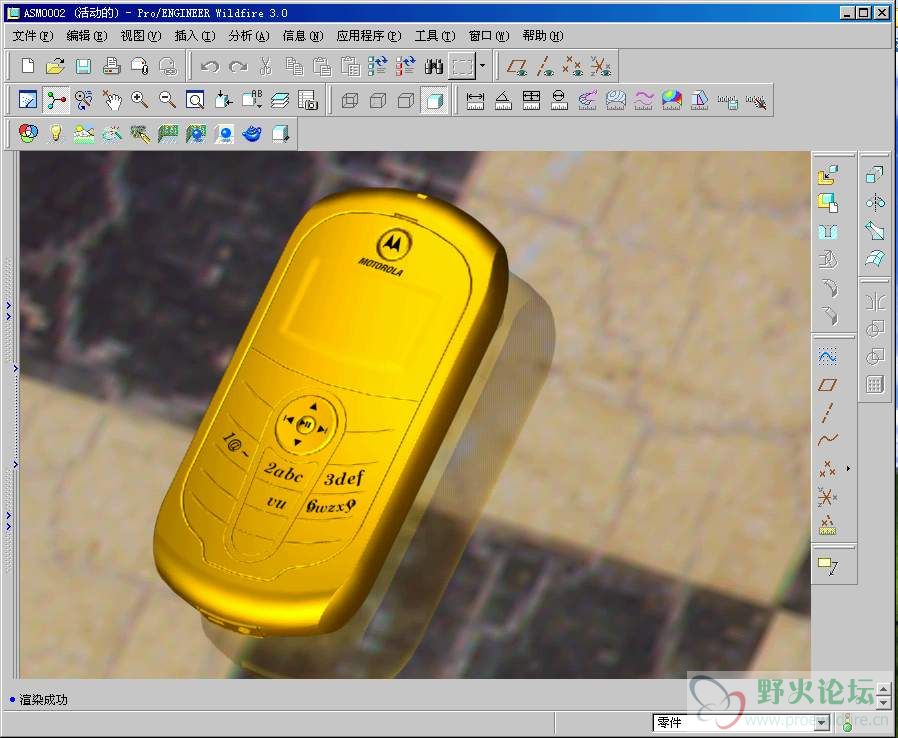Viewport: 898px width, 738px height.
Task: Open the color wheel appearance editor
Action: pyautogui.click(x=28, y=133)
